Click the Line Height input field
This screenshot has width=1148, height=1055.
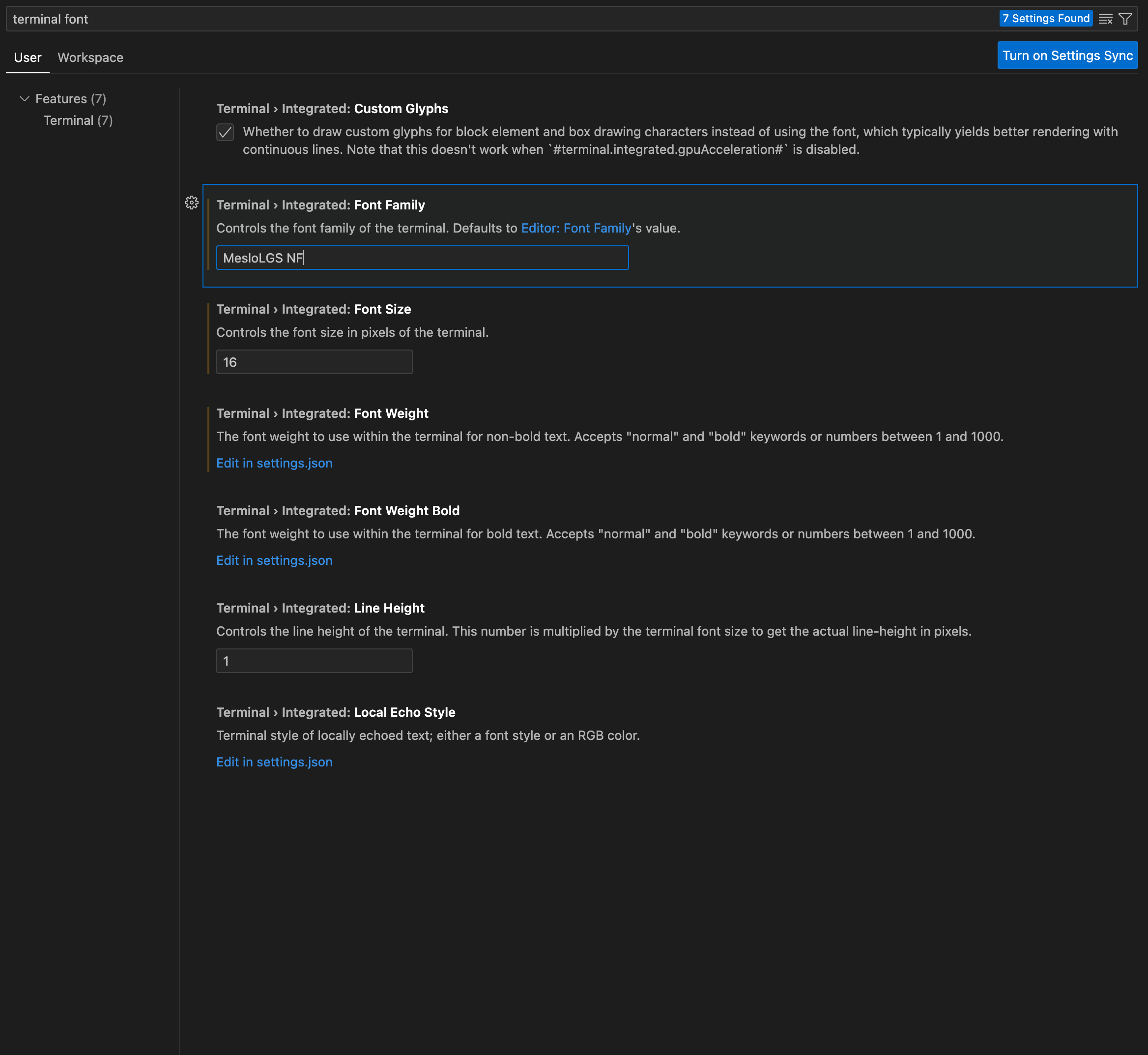[x=314, y=661]
